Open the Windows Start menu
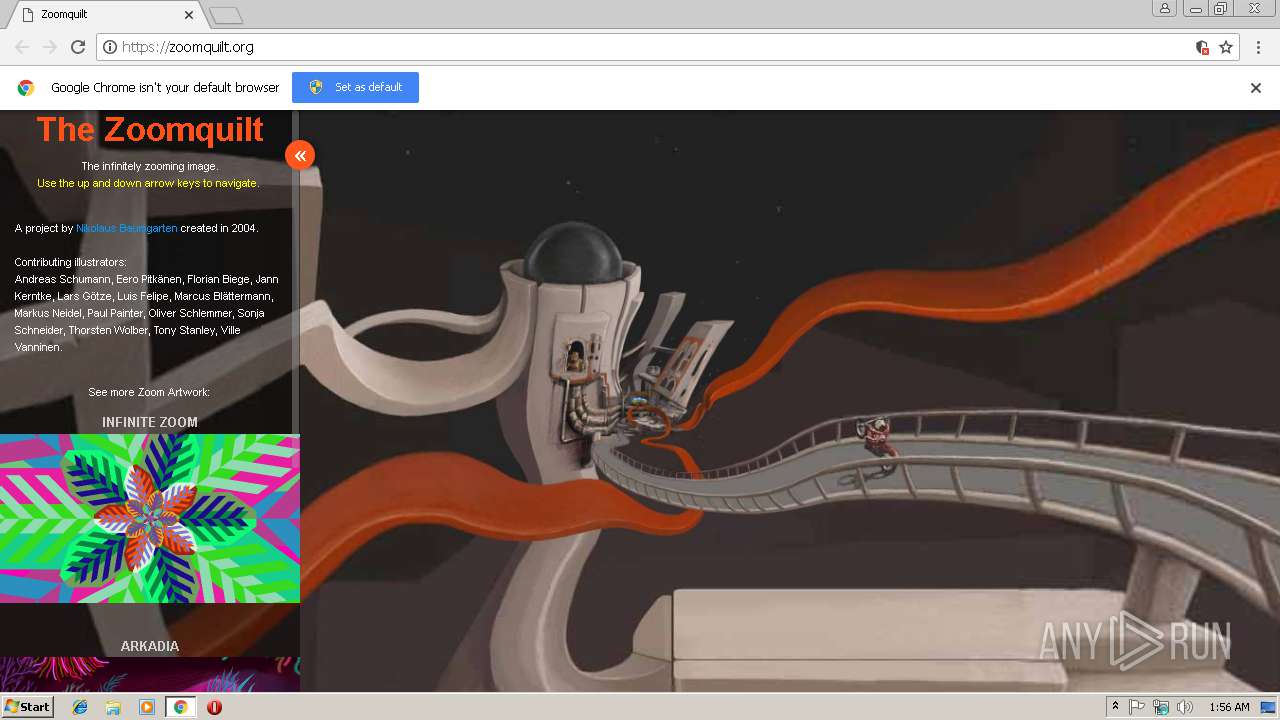Image resolution: width=1280 pixels, height=720 pixels. 27,706
